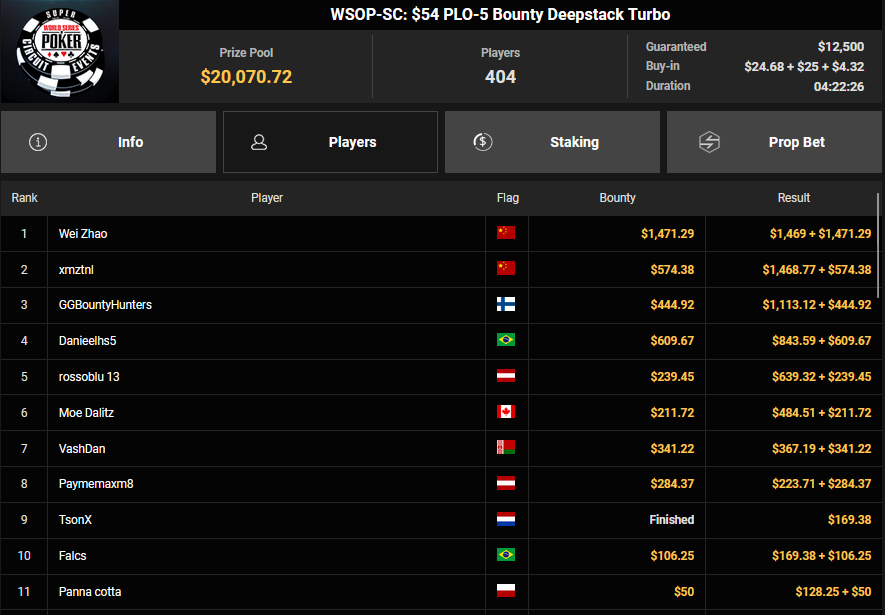The height and width of the screenshot is (615, 885).
Task: Click China flag next to Wei Zhao
Action: [506, 233]
